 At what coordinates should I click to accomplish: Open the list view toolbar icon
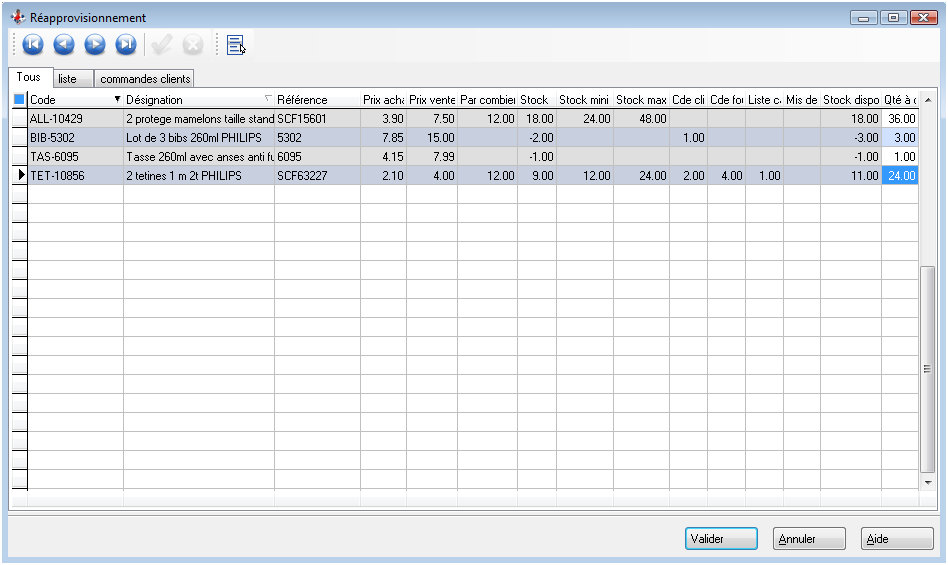235,44
